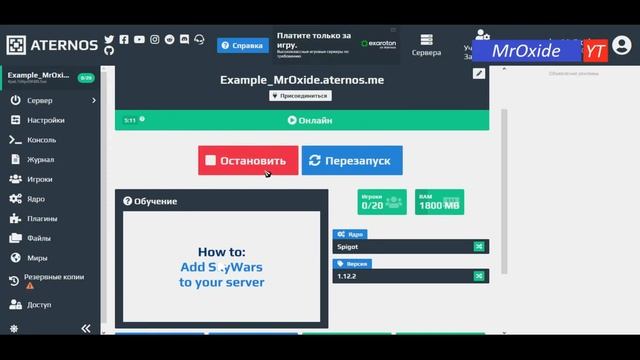Expand the Сервер sidebar chevron
This screenshot has width=640, height=360.
click(93, 100)
